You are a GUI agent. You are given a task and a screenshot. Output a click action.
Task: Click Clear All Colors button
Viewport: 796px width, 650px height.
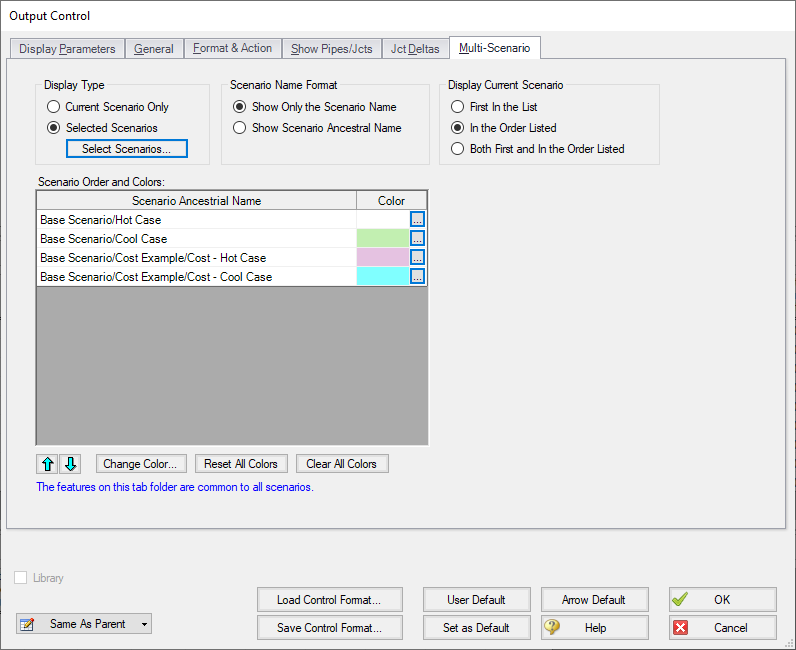342,464
